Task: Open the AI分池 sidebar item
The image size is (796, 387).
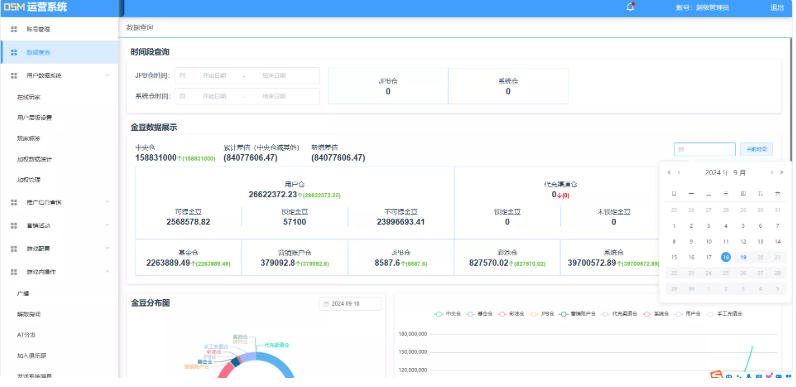Action: tap(59, 335)
